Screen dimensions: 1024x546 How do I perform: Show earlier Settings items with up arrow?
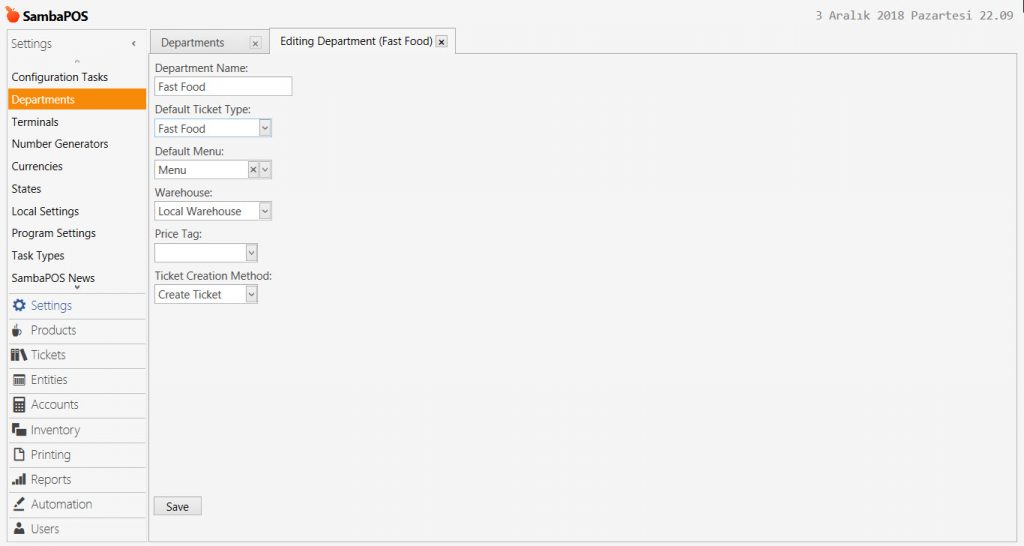coord(77,61)
